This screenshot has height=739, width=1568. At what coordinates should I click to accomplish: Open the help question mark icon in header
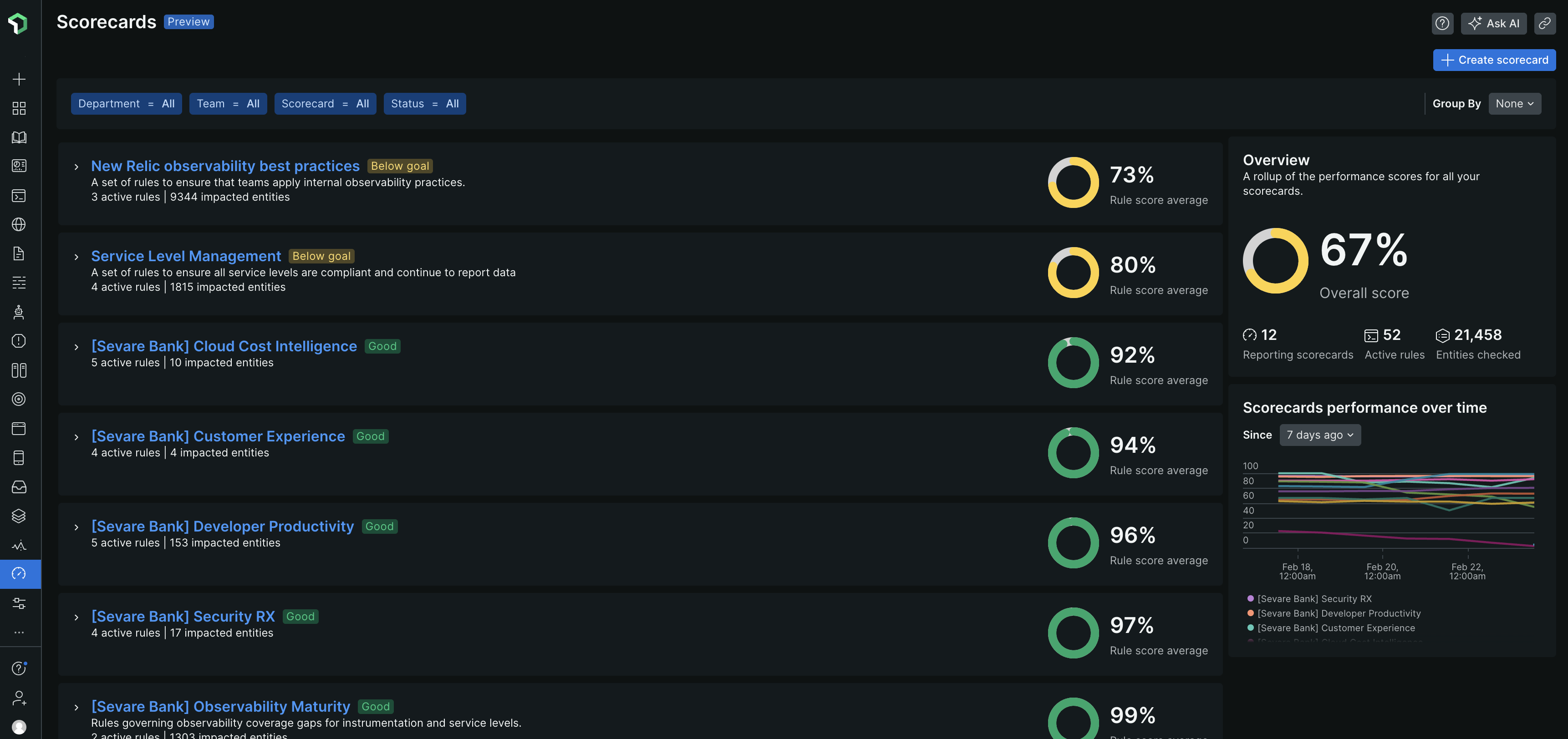1442,23
